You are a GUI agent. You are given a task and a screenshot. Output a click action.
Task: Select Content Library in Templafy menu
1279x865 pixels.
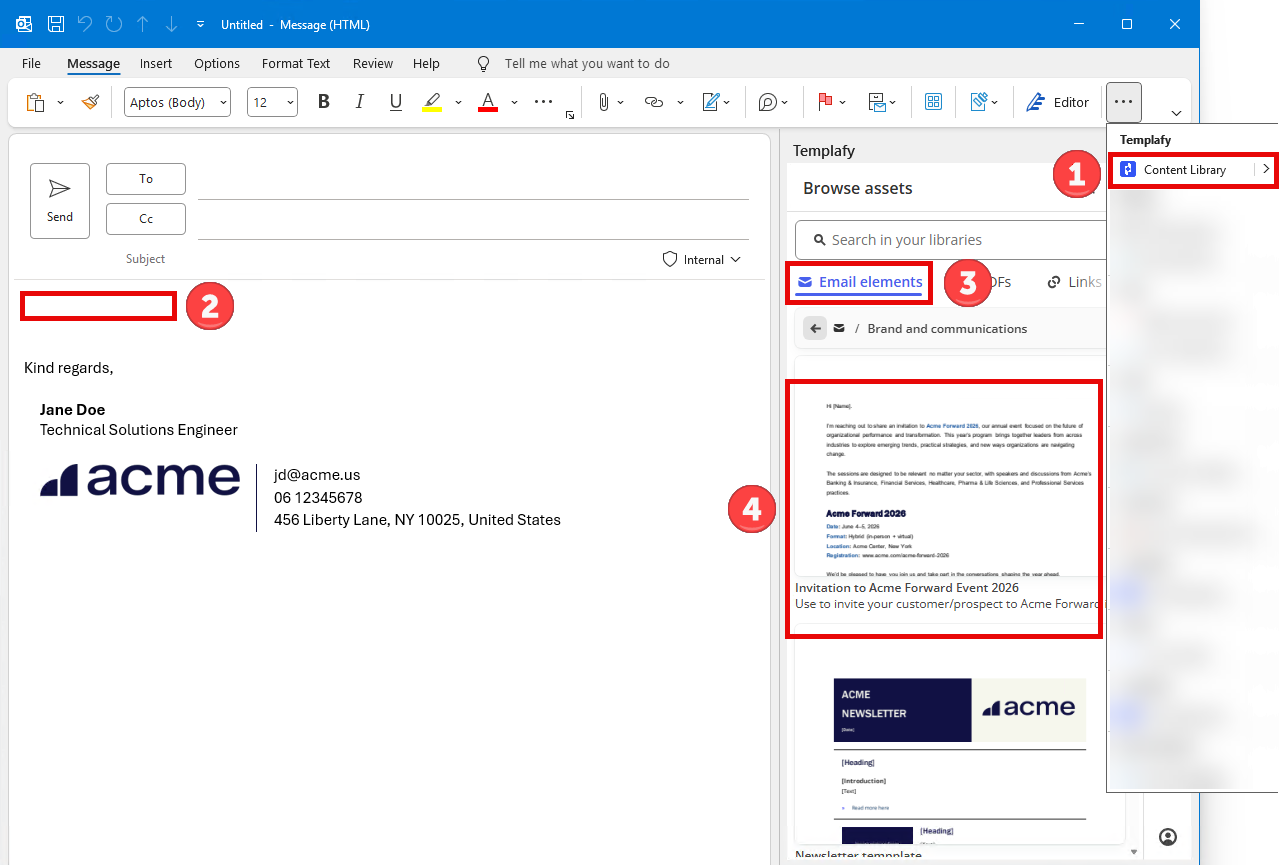1185,170
